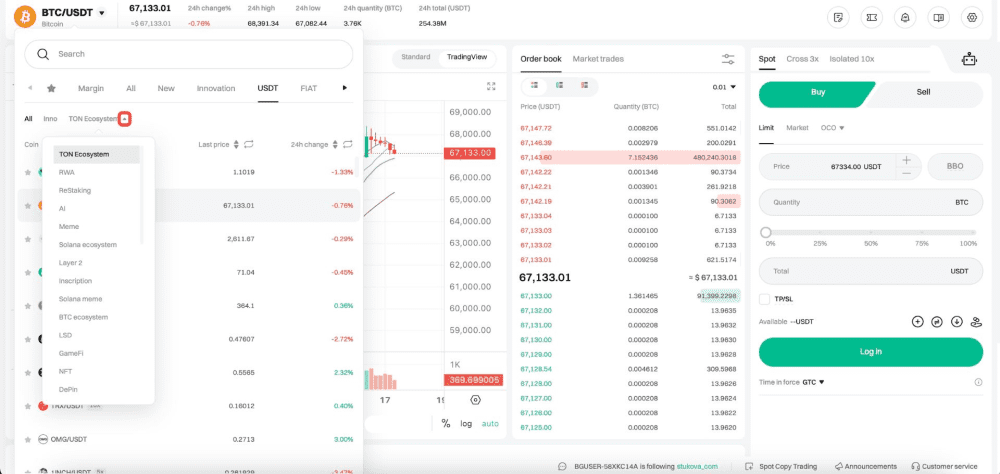This screenshot has height=474, width=1000.
Task: Switch to the Sell side
Action: tap(923, 92)
